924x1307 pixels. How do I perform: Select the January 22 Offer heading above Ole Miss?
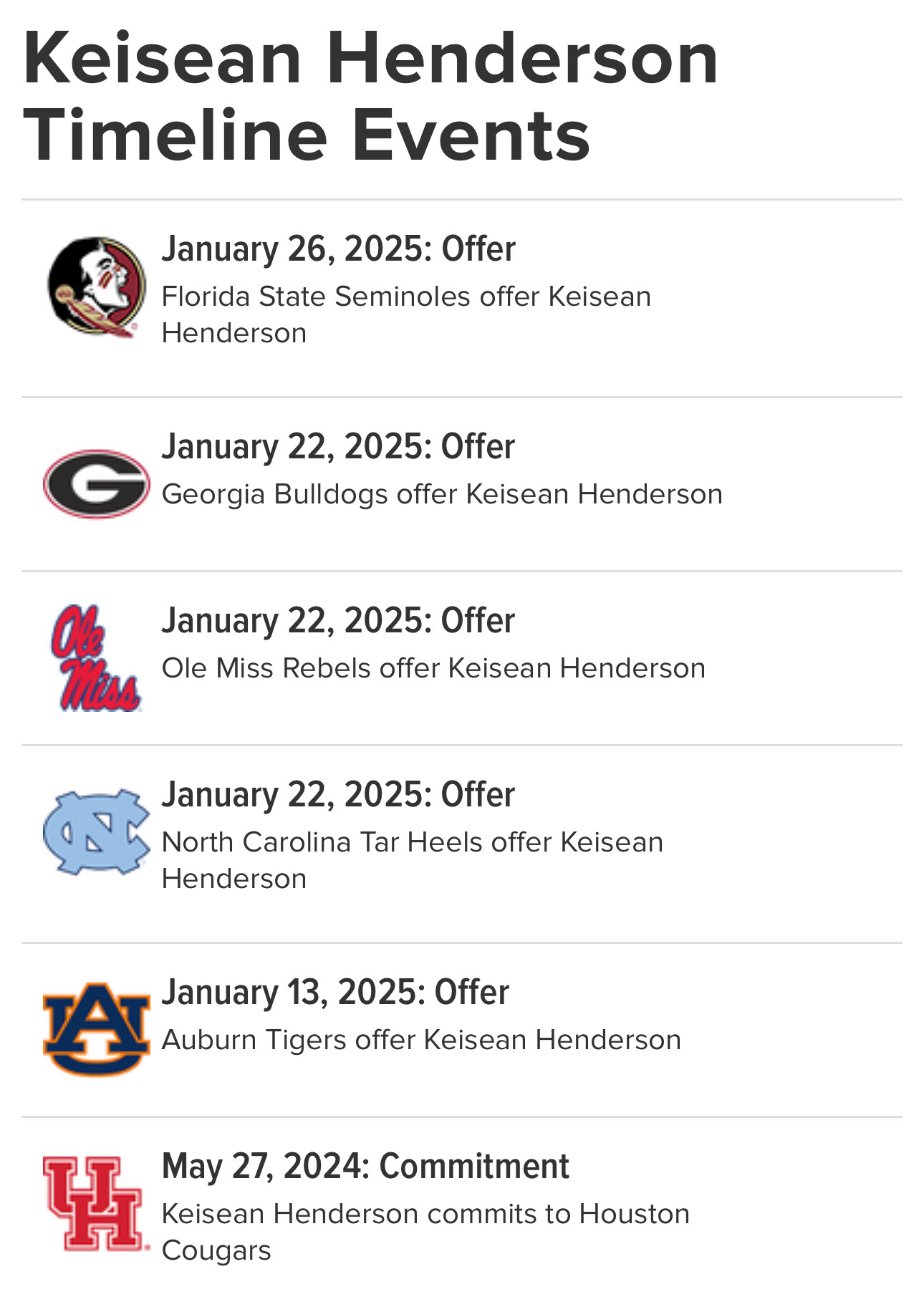pos(338,621)
